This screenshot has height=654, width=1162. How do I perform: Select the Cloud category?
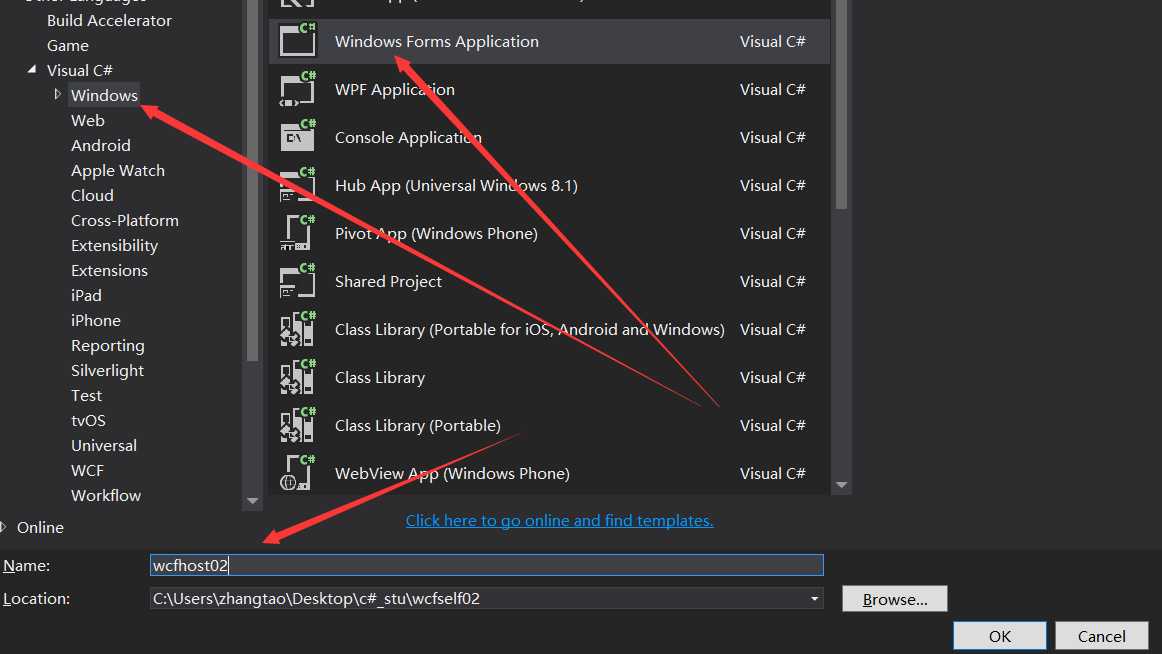(x=92, y=196)
